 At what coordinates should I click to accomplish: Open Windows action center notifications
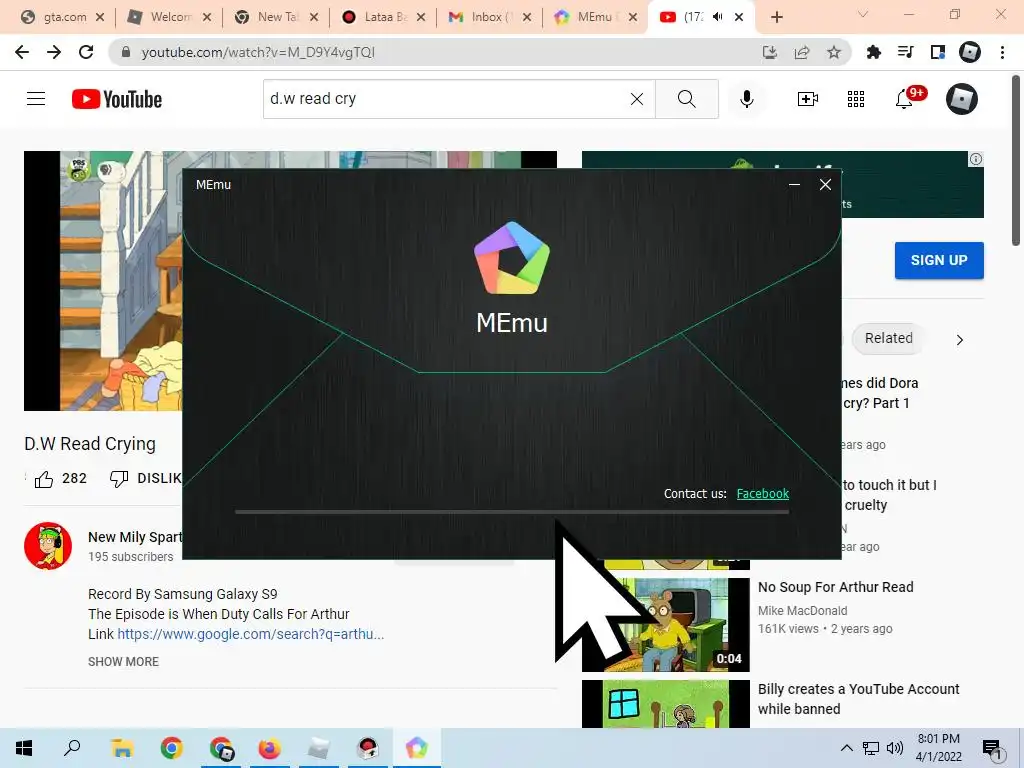pyautogui.click(x=993, y=750)
